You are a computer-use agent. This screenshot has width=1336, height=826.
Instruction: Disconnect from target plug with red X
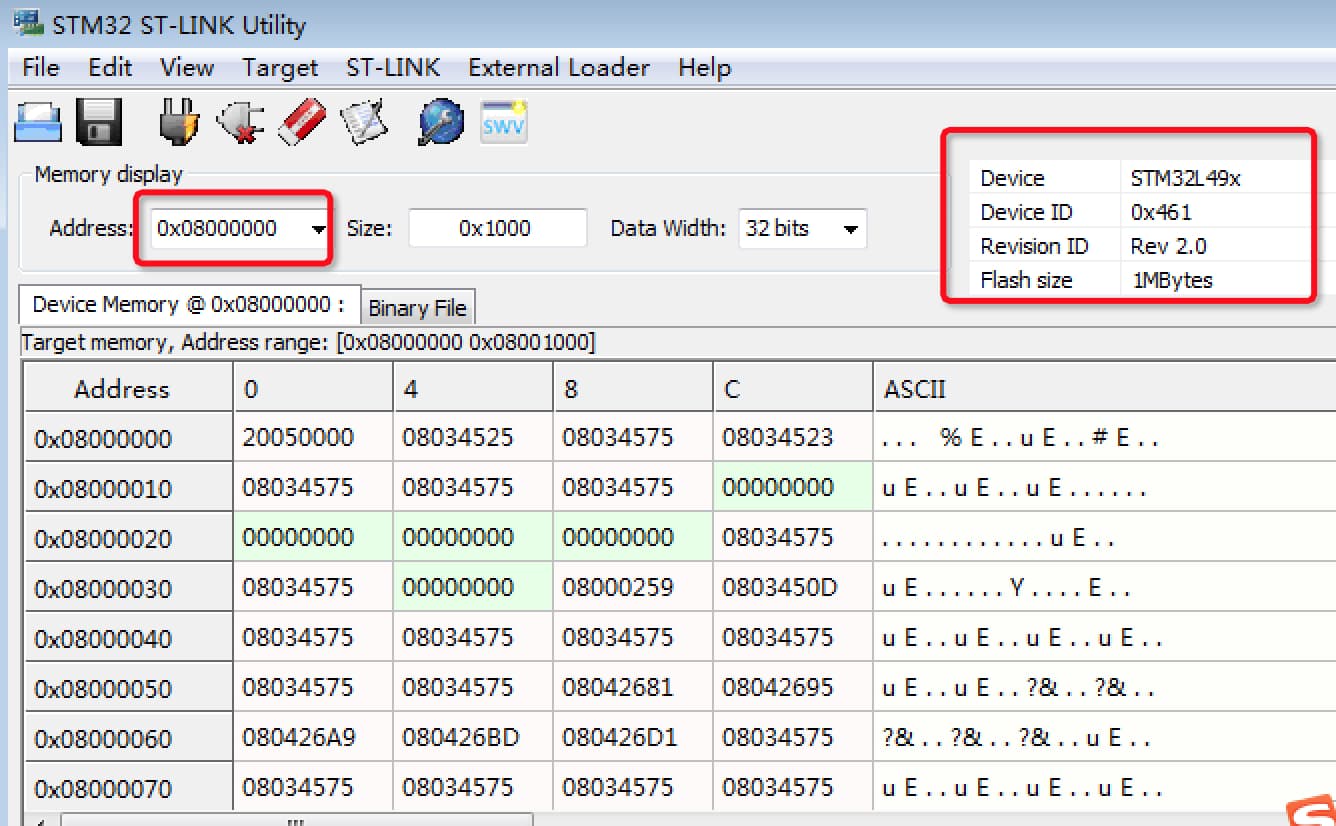pyautogui.click(x=239, y=122)
